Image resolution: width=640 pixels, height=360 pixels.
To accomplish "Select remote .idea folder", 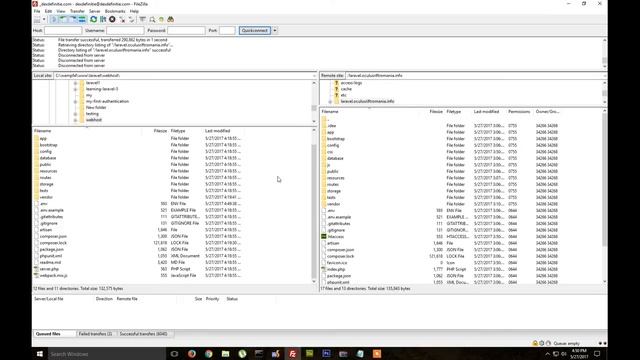I will pos(331,126).
